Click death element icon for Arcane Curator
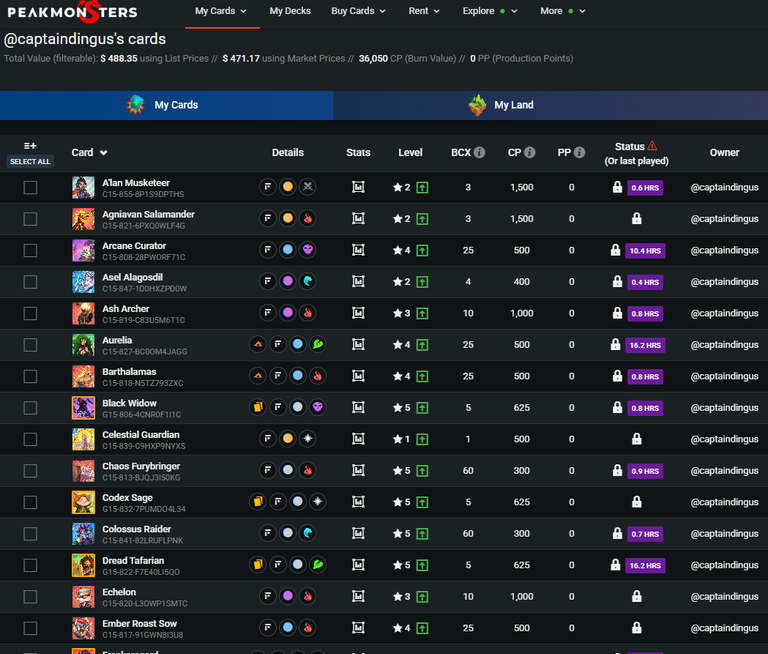The width and height of the screenshot is (768, 654). [308, 250]
